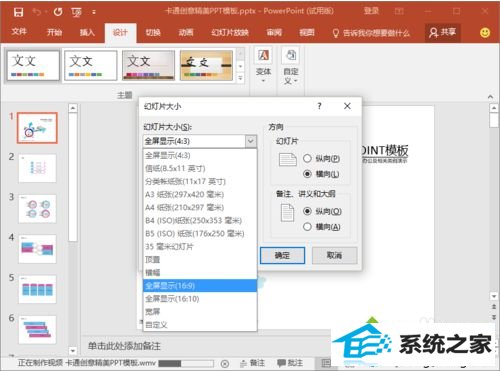Click the dialog help question mark
500x371 pixels.
point(319,106)
